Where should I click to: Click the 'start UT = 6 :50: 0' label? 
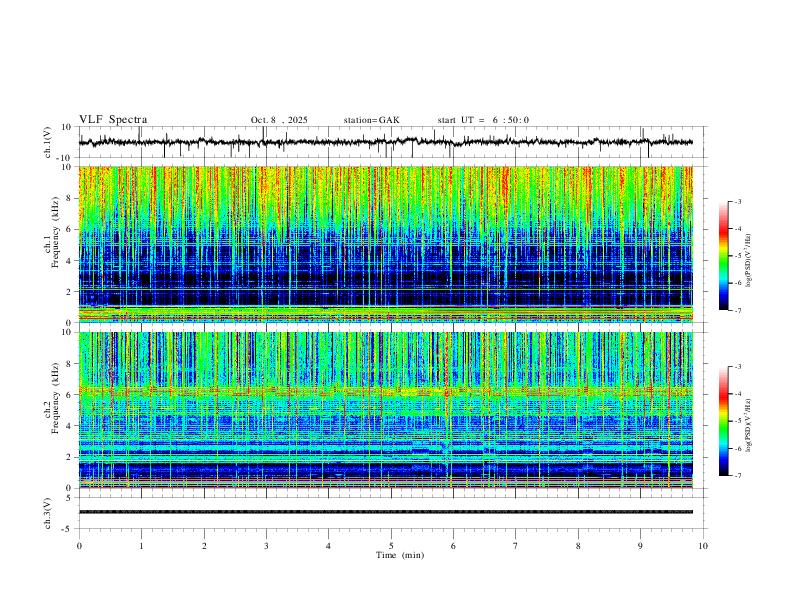[x=483, y=120]
